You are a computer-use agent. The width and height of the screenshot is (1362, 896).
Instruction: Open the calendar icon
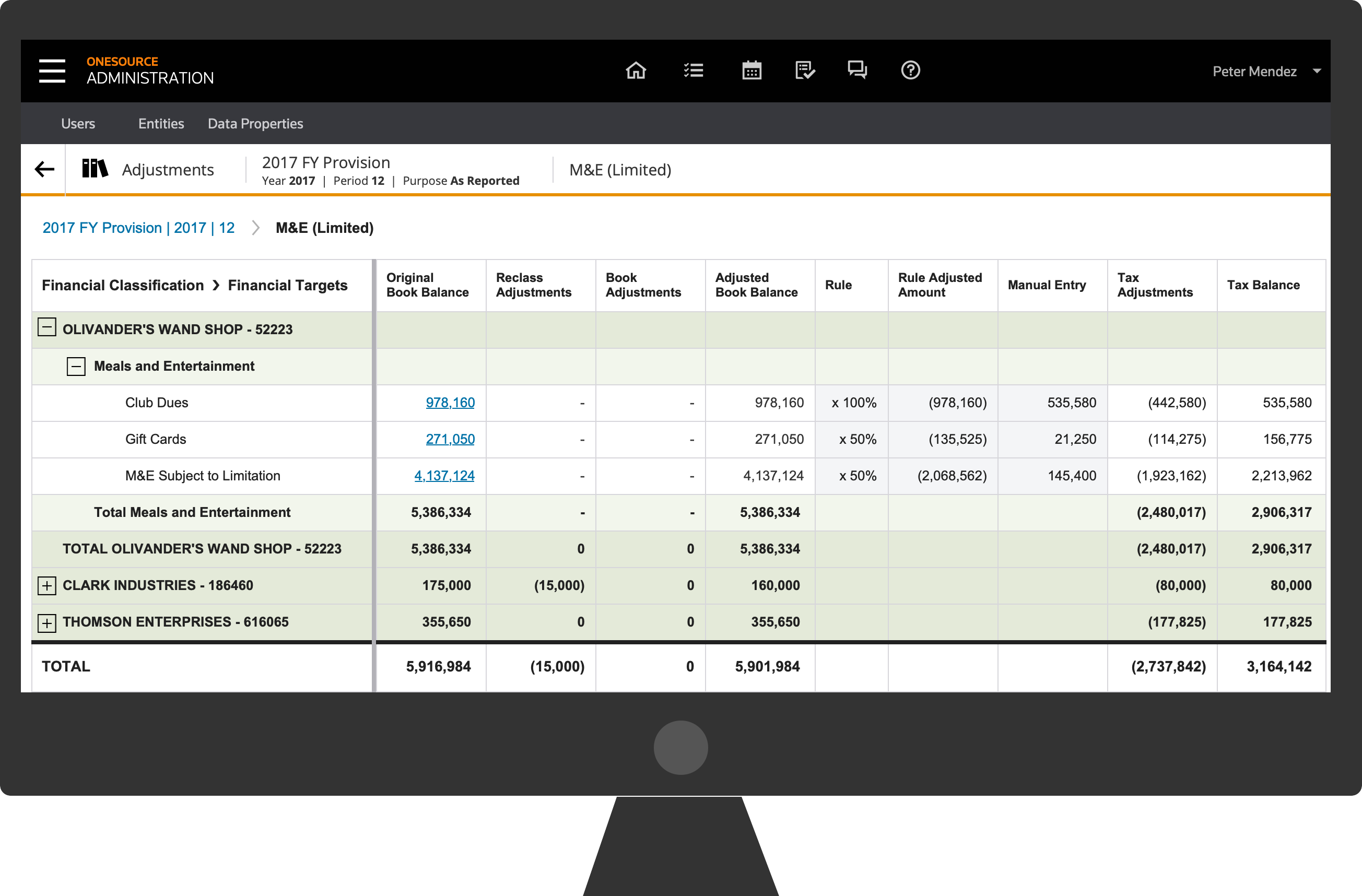point(752,70)
